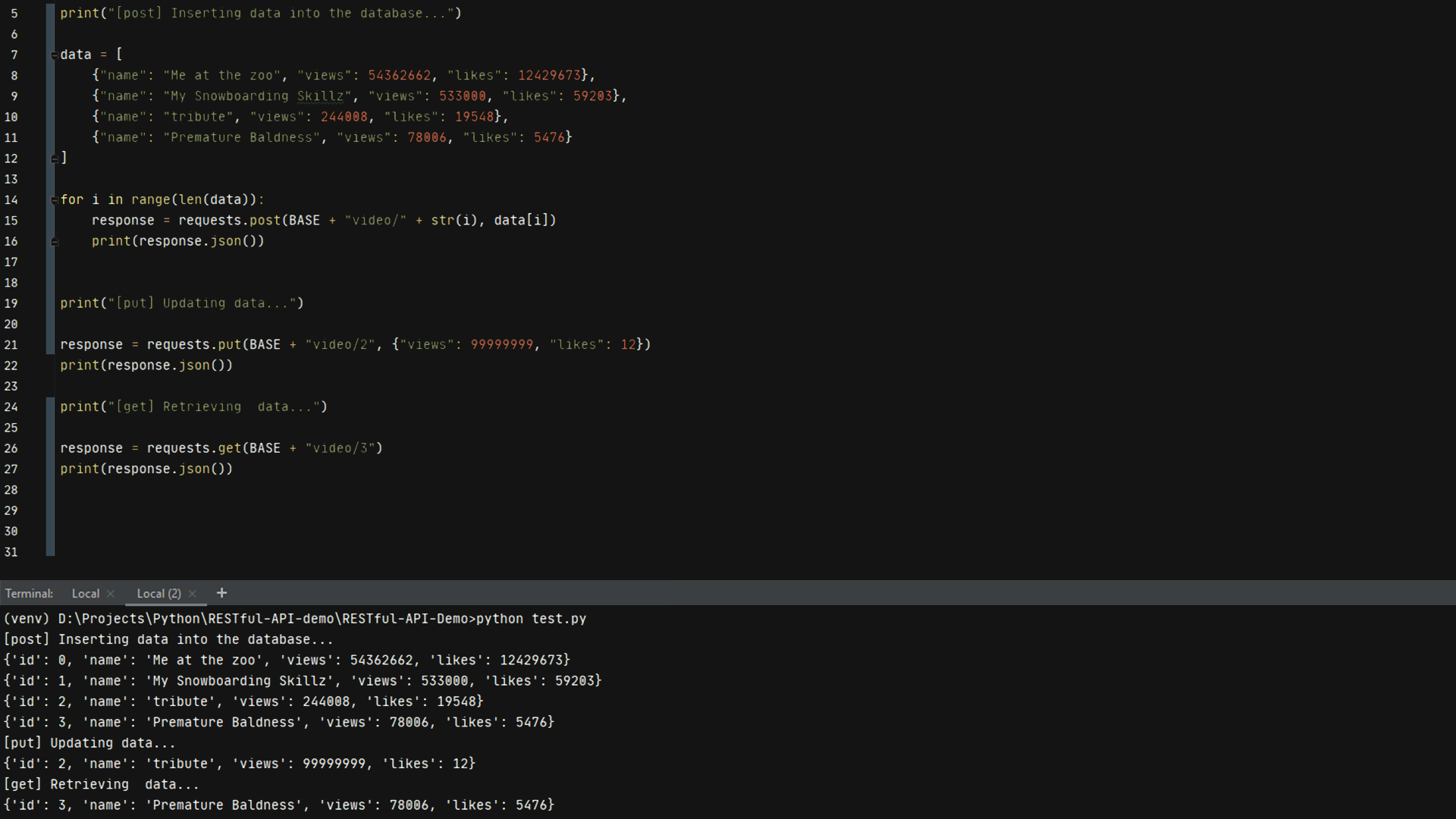1456x819 pixels.
Task: Add a new terminal session tab
Action: tap(221, 593)
